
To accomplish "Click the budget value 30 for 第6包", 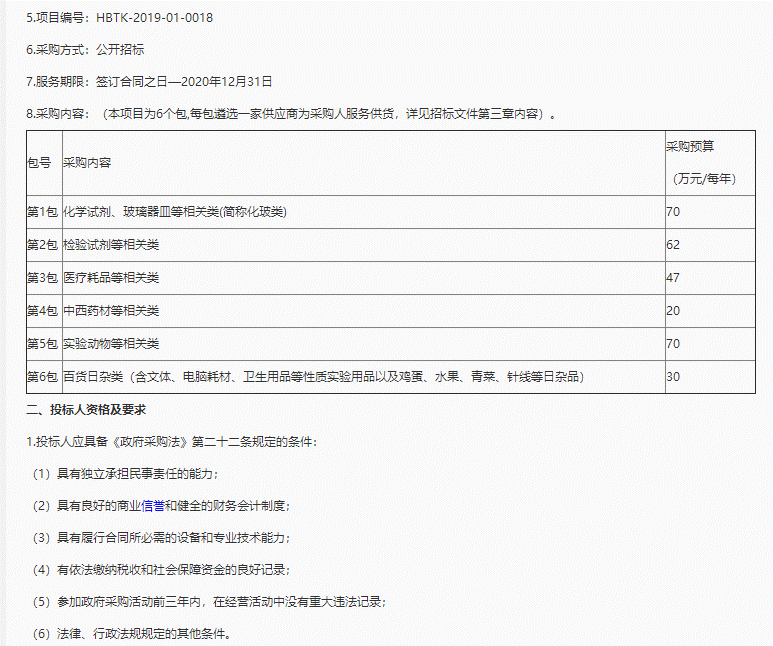I will (673, 377).
